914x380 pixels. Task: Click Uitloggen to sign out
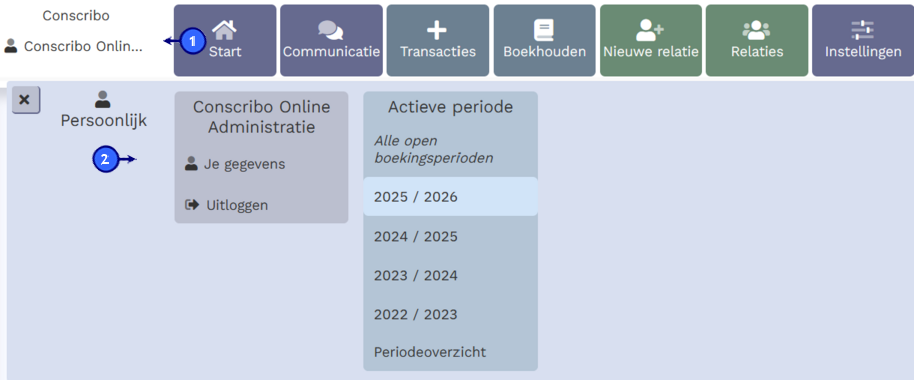(227, 205)
